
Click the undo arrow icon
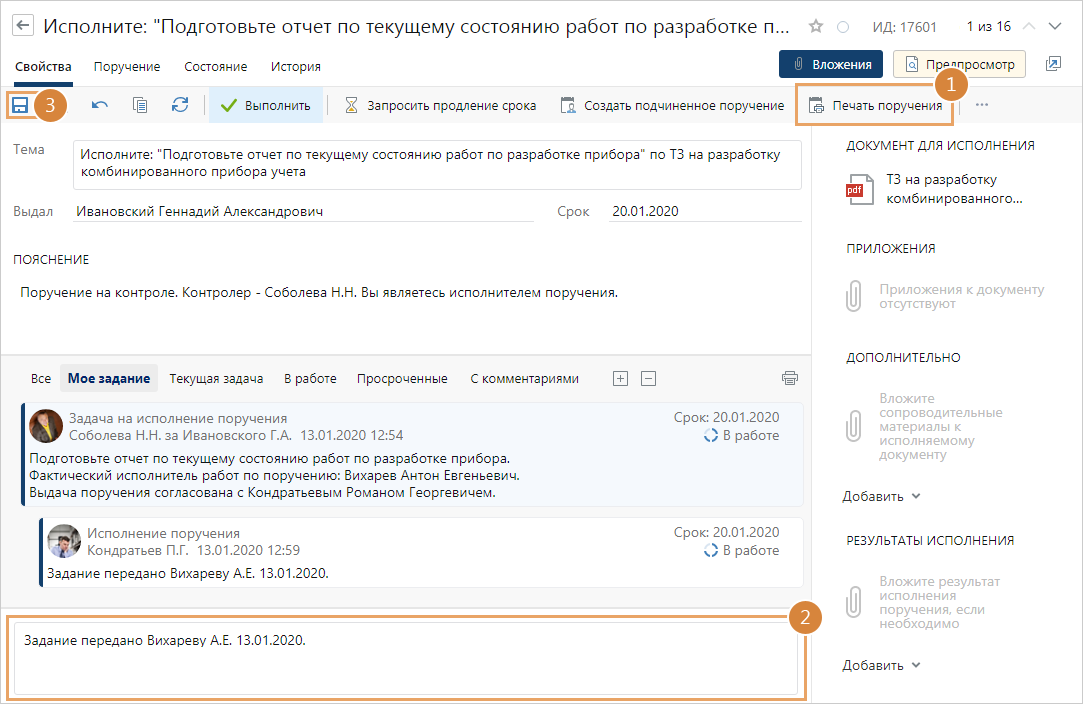tap(100, 105)
